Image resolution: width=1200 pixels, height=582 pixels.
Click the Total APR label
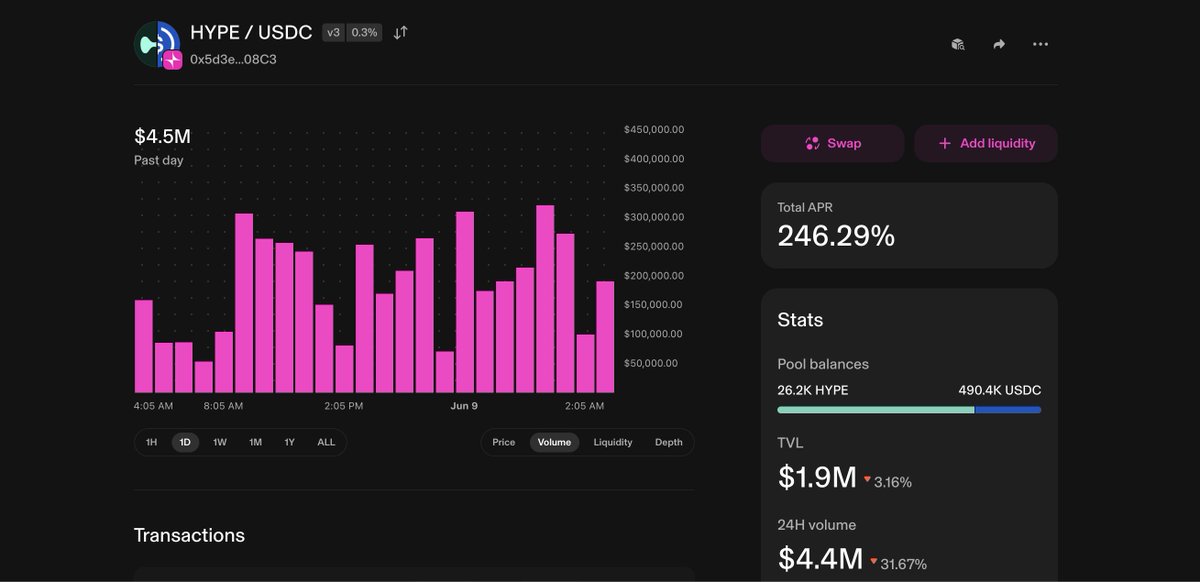pos(805,207)
